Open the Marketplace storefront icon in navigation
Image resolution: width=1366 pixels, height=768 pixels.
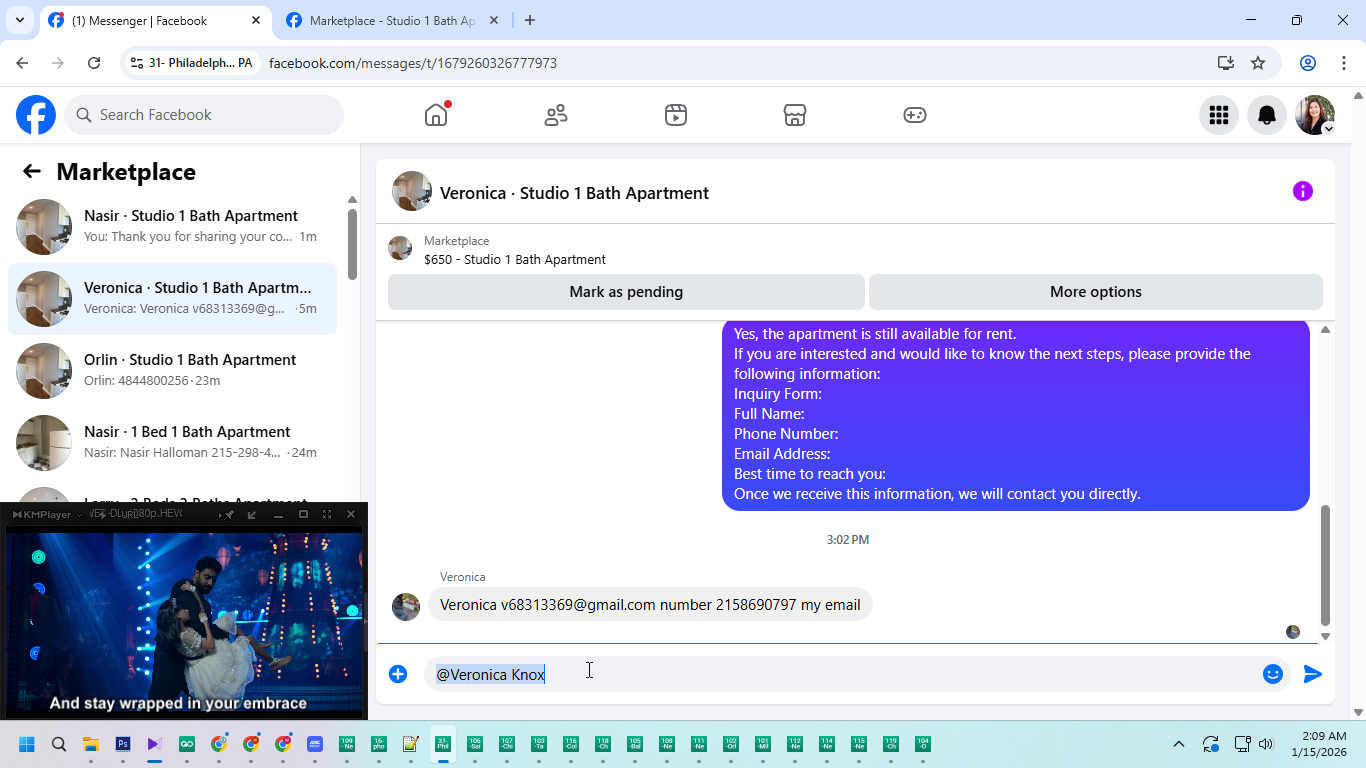795,115
